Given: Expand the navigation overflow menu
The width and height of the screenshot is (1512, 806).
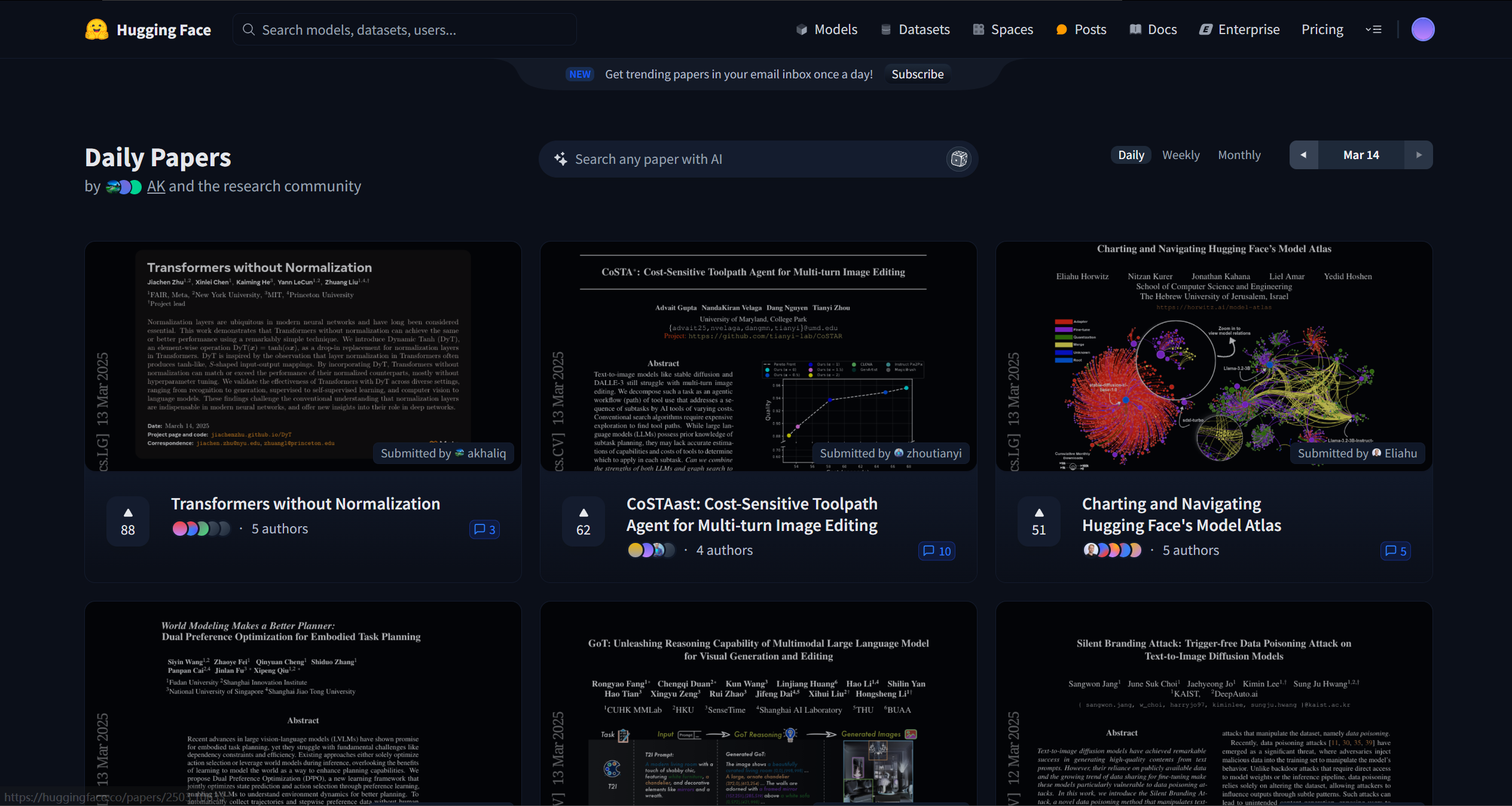Looking at the screenshot, I should click(1373, 29).
